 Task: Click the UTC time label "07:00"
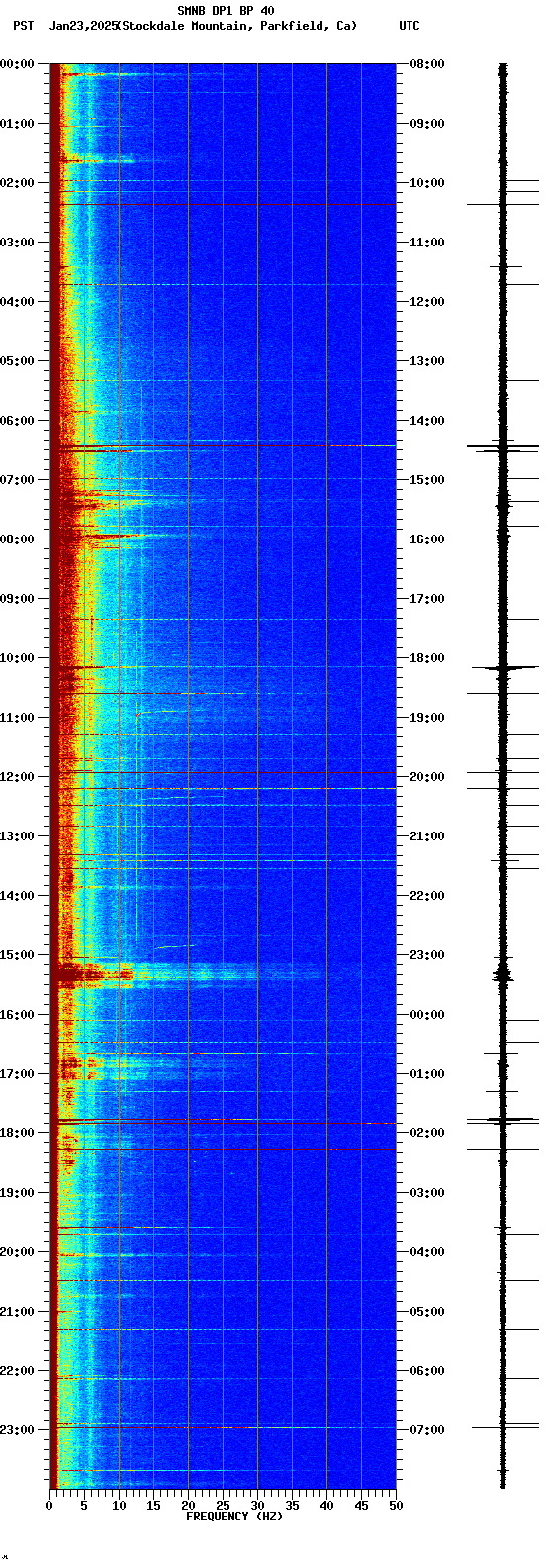click(427, 1429)
